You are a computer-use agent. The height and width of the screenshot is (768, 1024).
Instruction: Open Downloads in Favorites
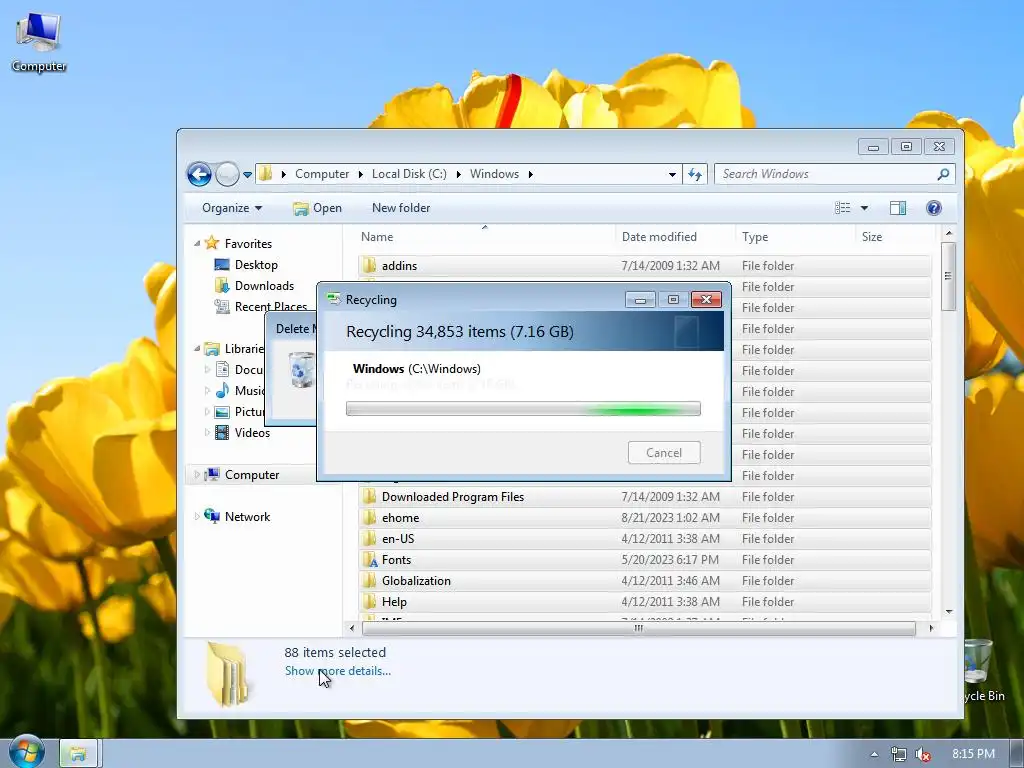point(264,285)
